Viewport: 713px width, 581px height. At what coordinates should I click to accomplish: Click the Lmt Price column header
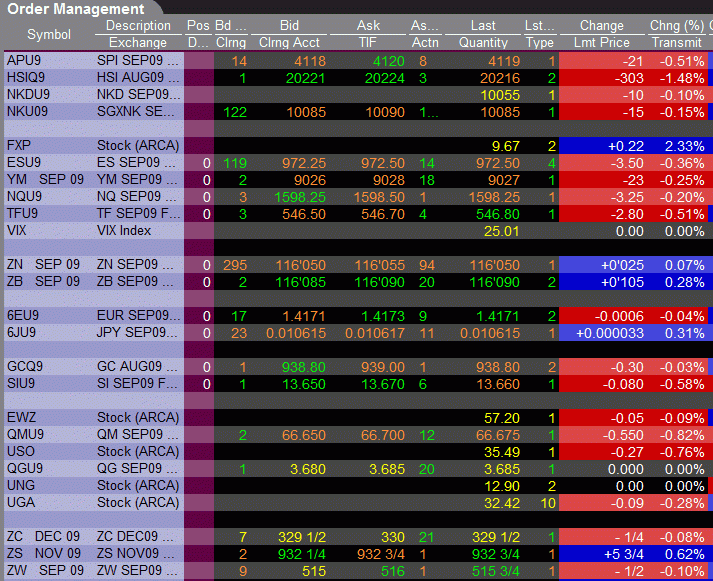point(602,42)
